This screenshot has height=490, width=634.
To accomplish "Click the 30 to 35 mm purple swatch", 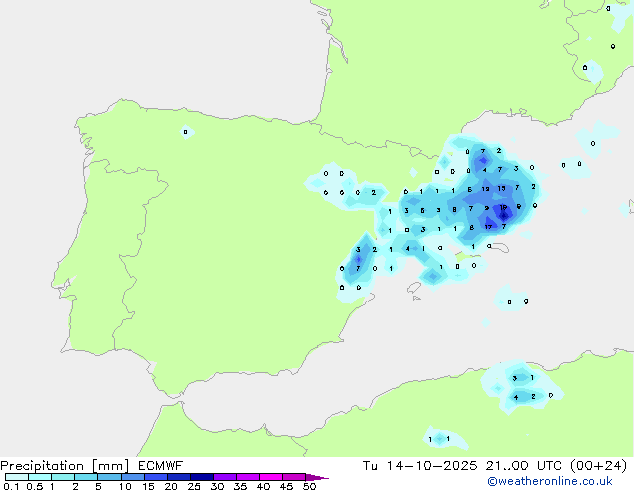I will point(225,477).
